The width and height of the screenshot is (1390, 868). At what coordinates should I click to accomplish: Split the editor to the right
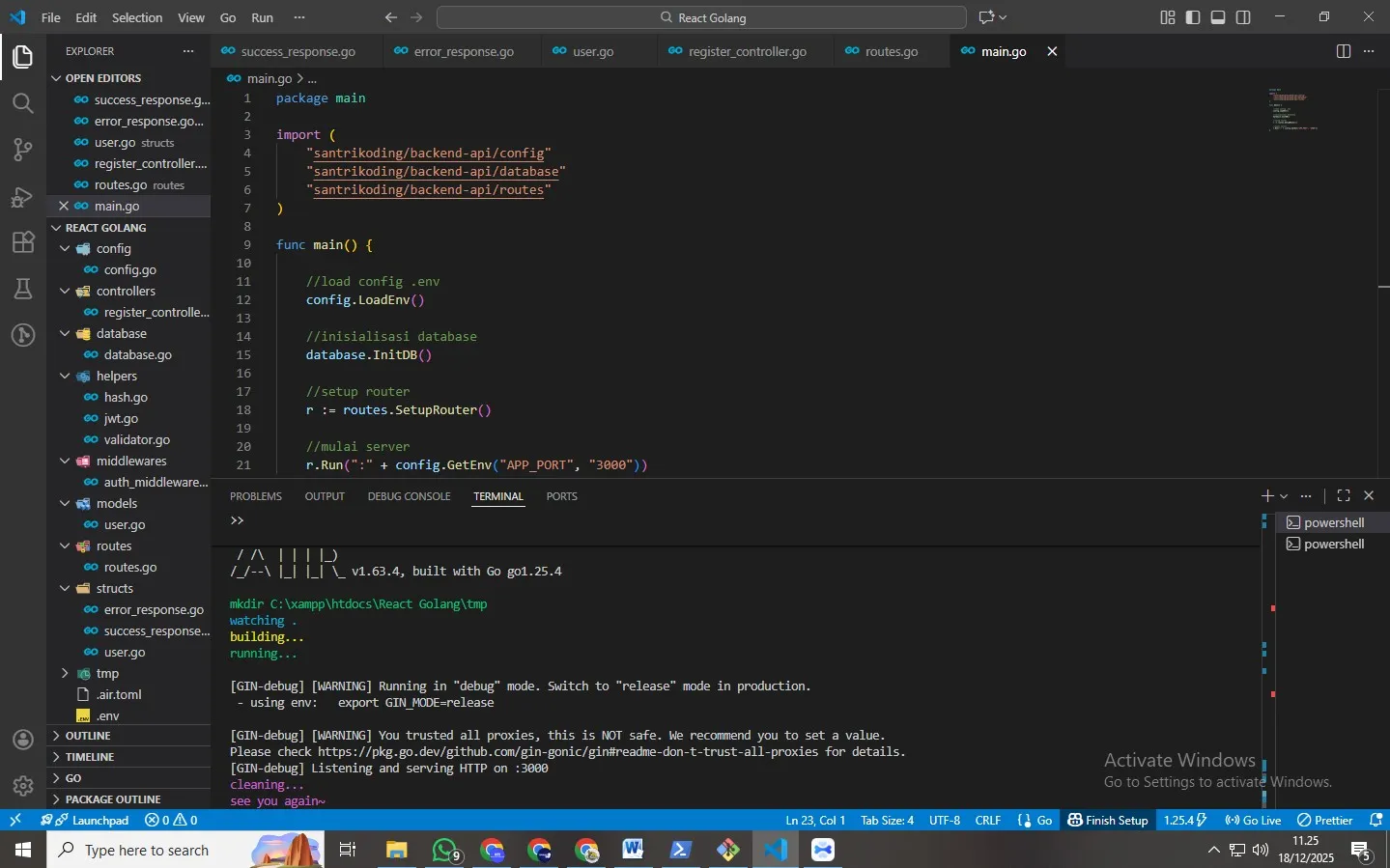[1344, 51]
